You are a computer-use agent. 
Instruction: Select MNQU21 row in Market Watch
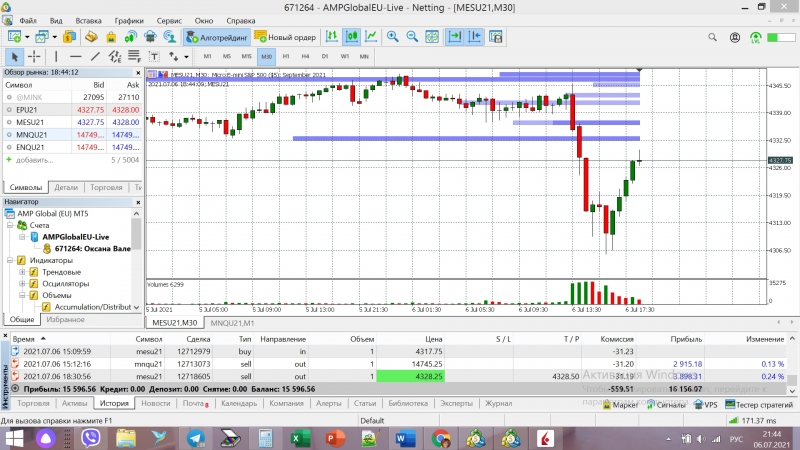(x=72, y=135)
